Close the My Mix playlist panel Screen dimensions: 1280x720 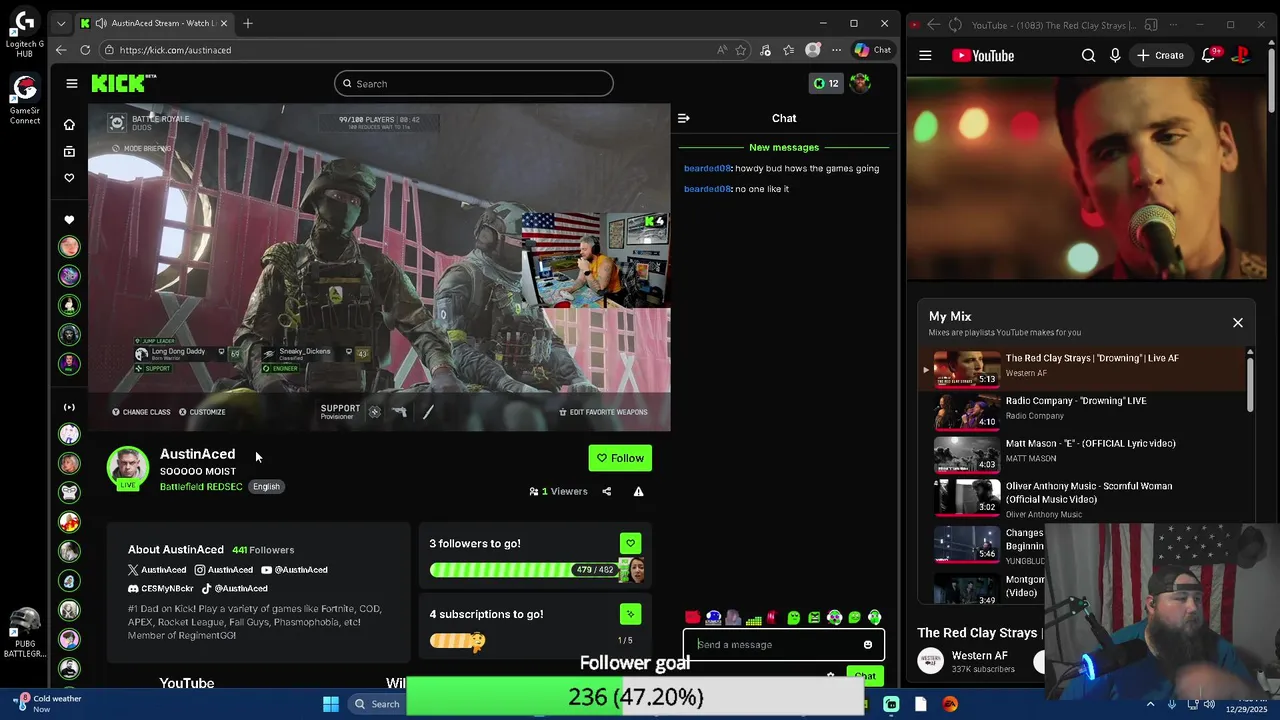pyautogui.click(x=1238, y=323)
